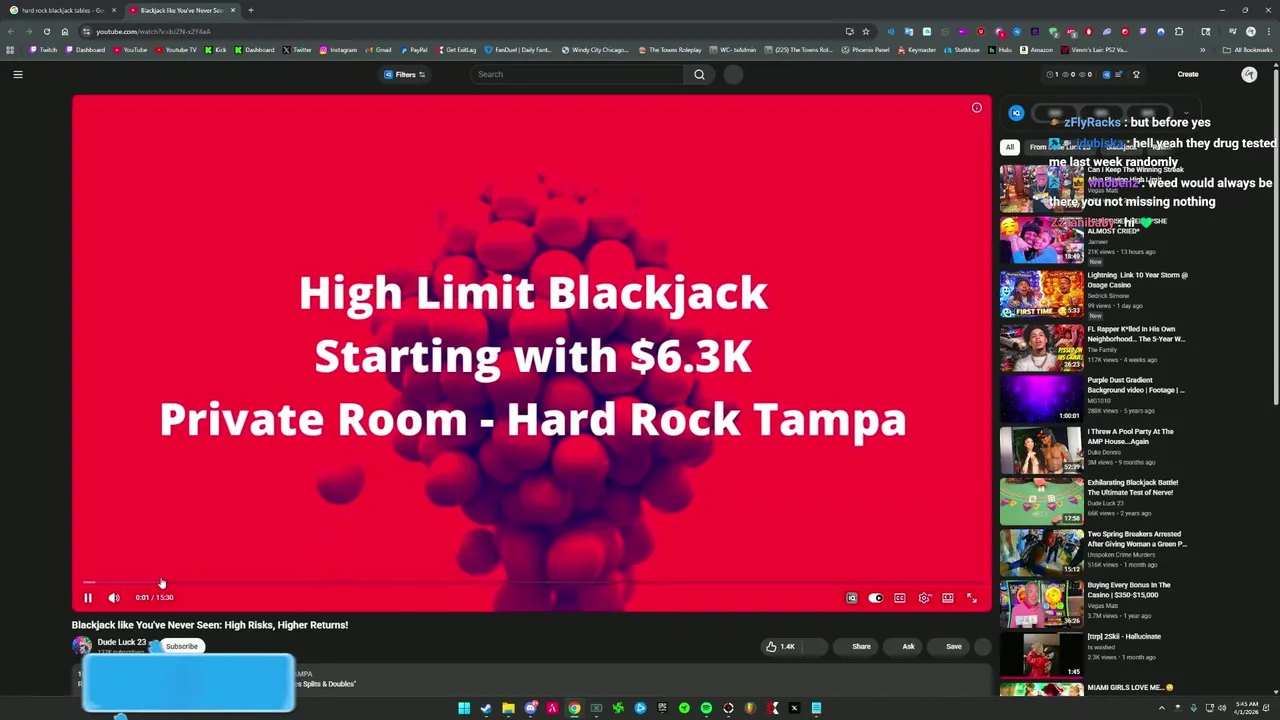Open the Filters button

point(405,74)
